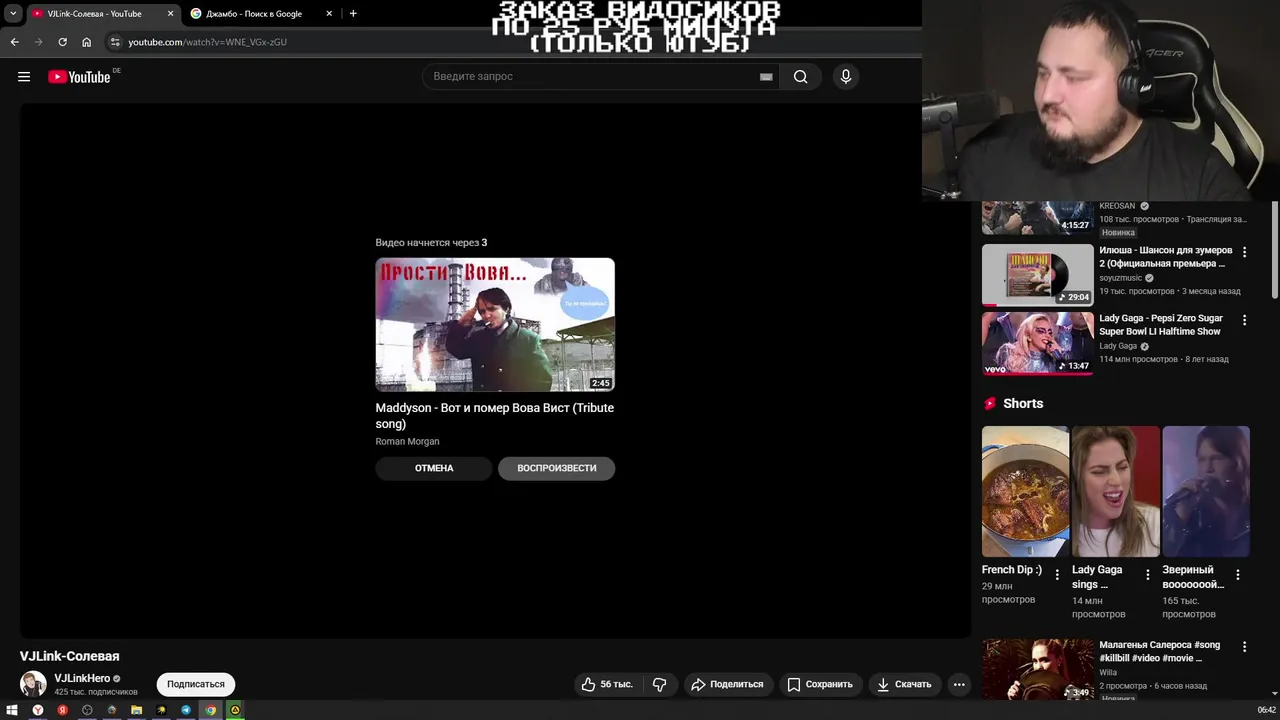Image resolution: width=1280 pixels, height=720 pixels.
Task: Click the Малагенья Салероса #song title
Action: (x=1160, y=652)
